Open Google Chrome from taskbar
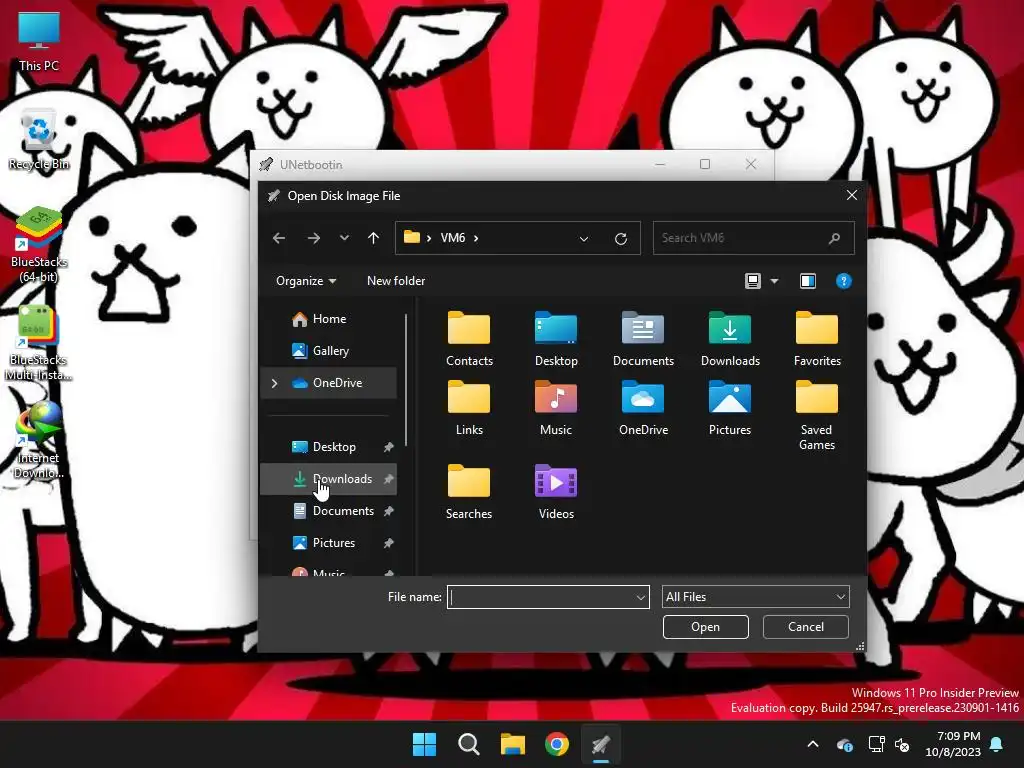This screenshot has height=768, width=1024. pos(556,744)
